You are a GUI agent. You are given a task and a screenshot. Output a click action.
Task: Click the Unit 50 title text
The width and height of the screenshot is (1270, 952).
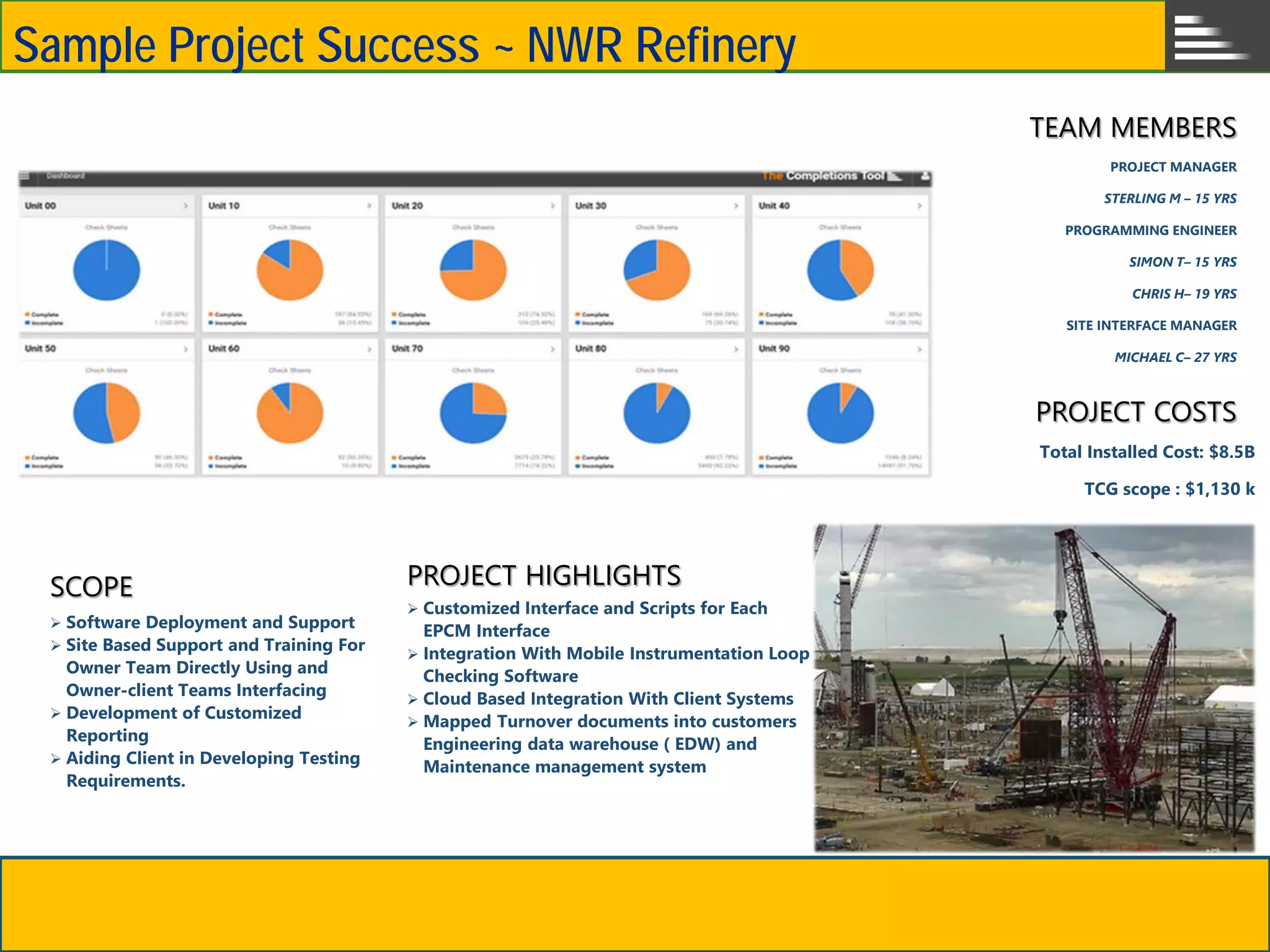coord(40,349)
